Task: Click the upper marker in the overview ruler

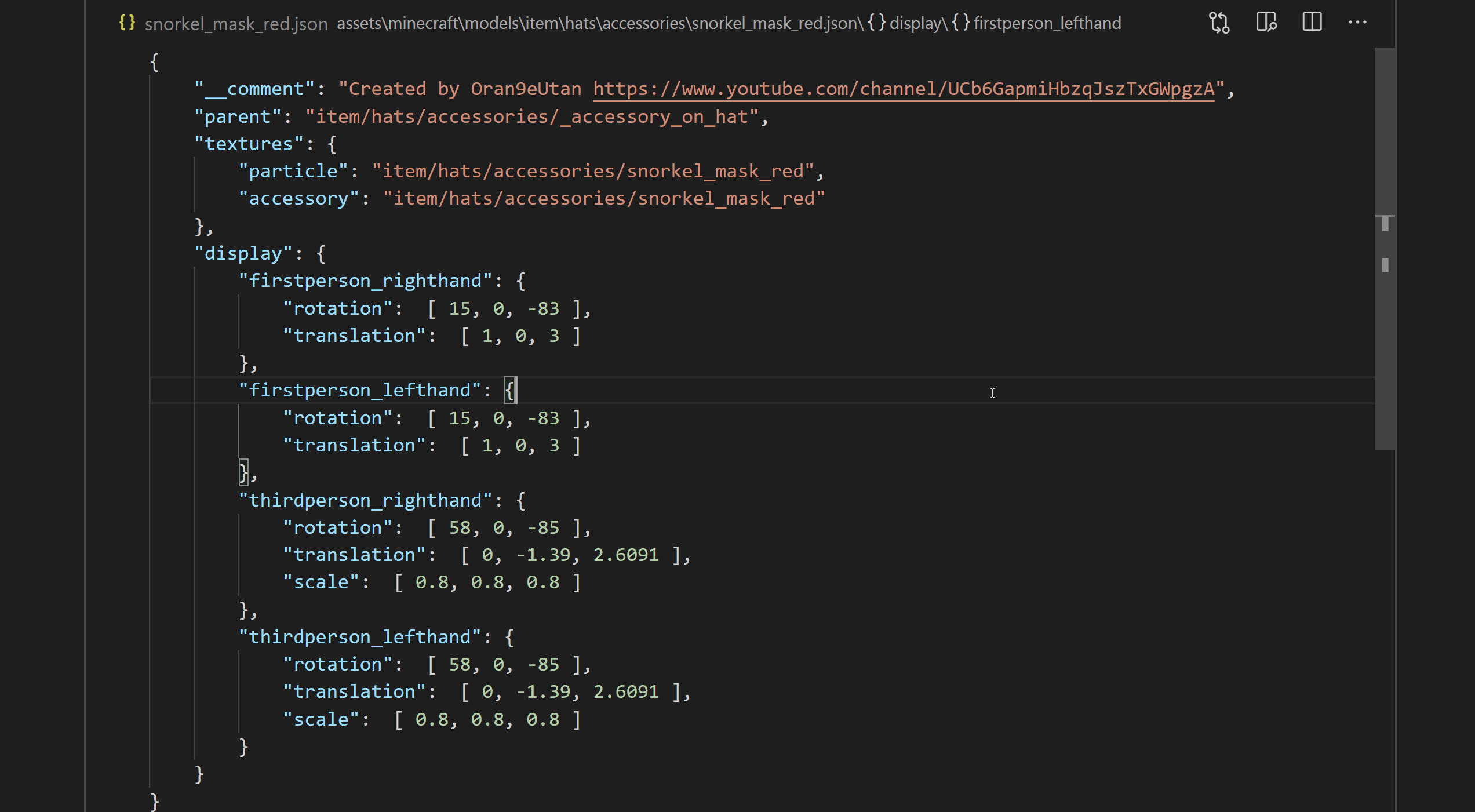Action: pyautogui.click(x=1385, y=223)
